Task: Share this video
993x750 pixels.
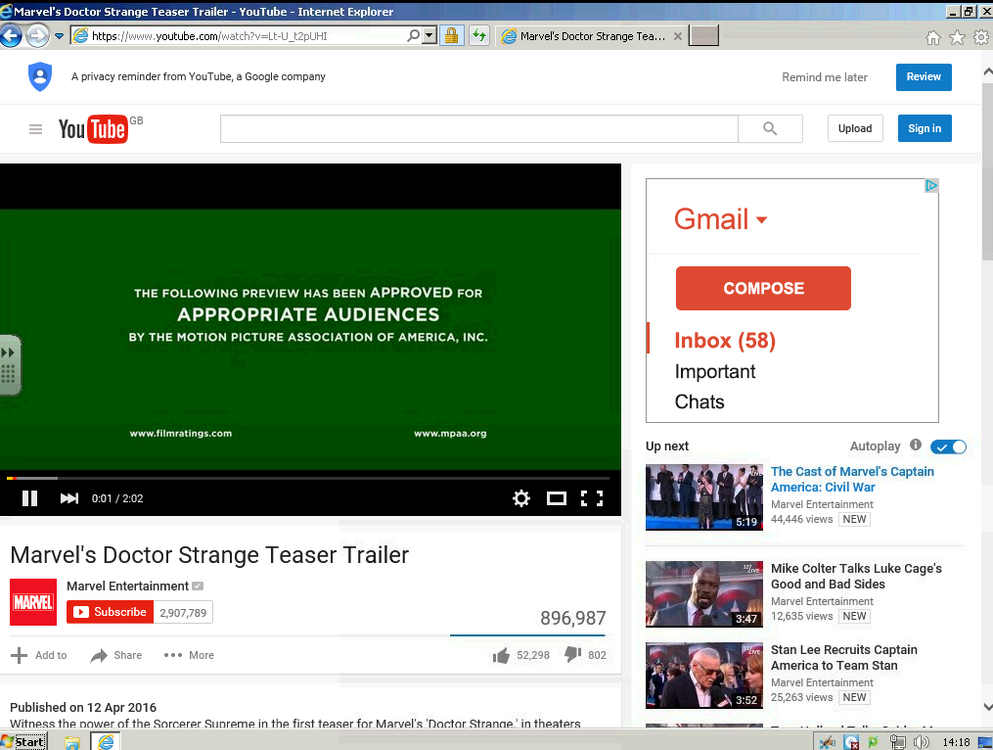Action: (x=116, y=655)
